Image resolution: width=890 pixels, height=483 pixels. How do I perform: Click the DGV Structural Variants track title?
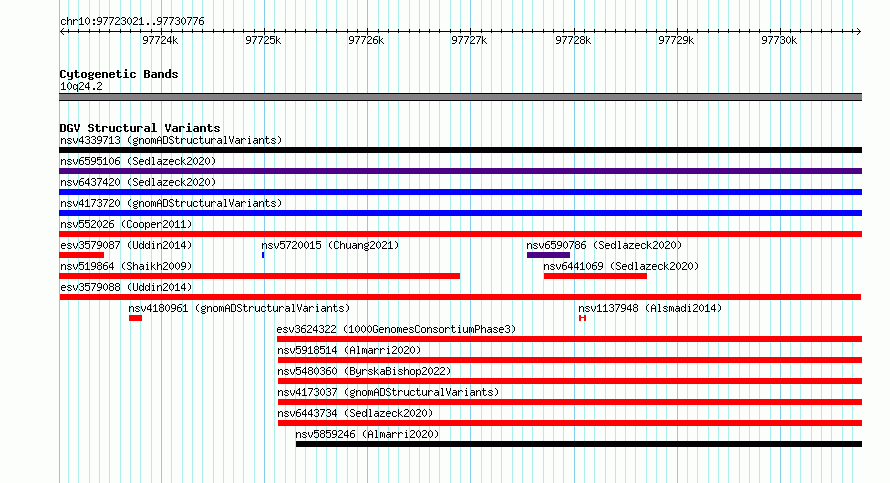(x=140, y=128)
